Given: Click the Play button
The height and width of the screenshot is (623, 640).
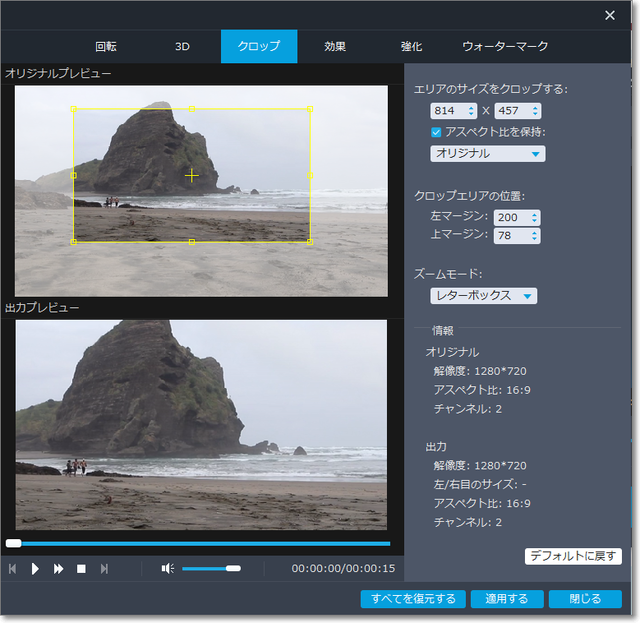Looking at the screenshot, I should click(x=35, y=569).
